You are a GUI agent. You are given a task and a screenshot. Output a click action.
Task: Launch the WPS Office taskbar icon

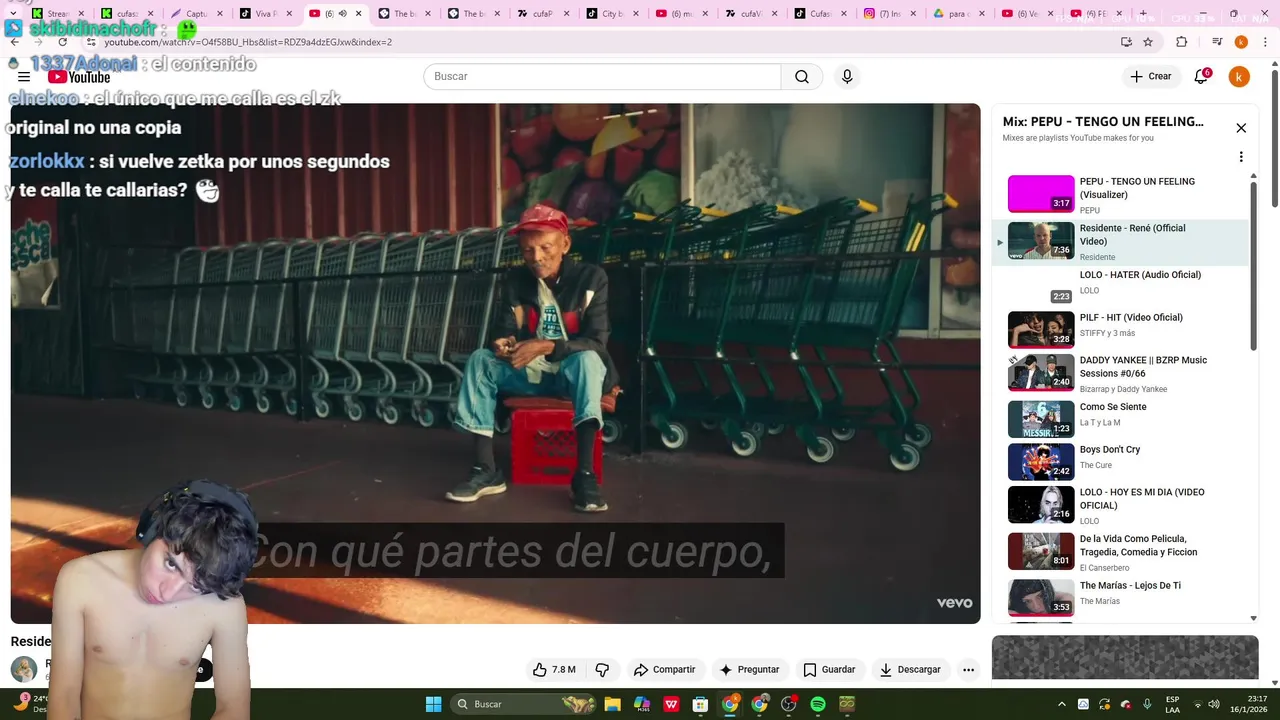671,704
